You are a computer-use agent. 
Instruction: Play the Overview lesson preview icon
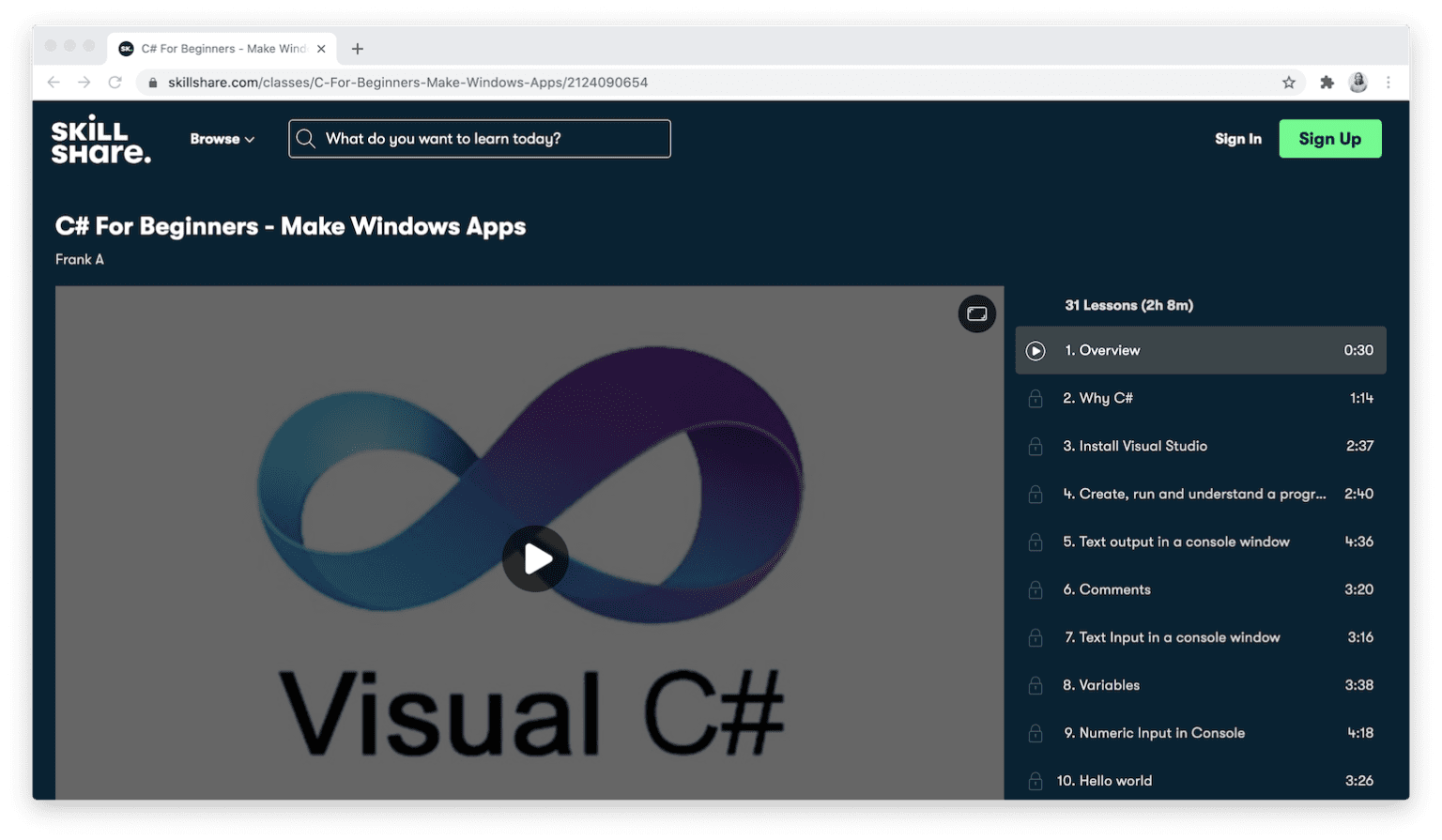pos(1035,350)
